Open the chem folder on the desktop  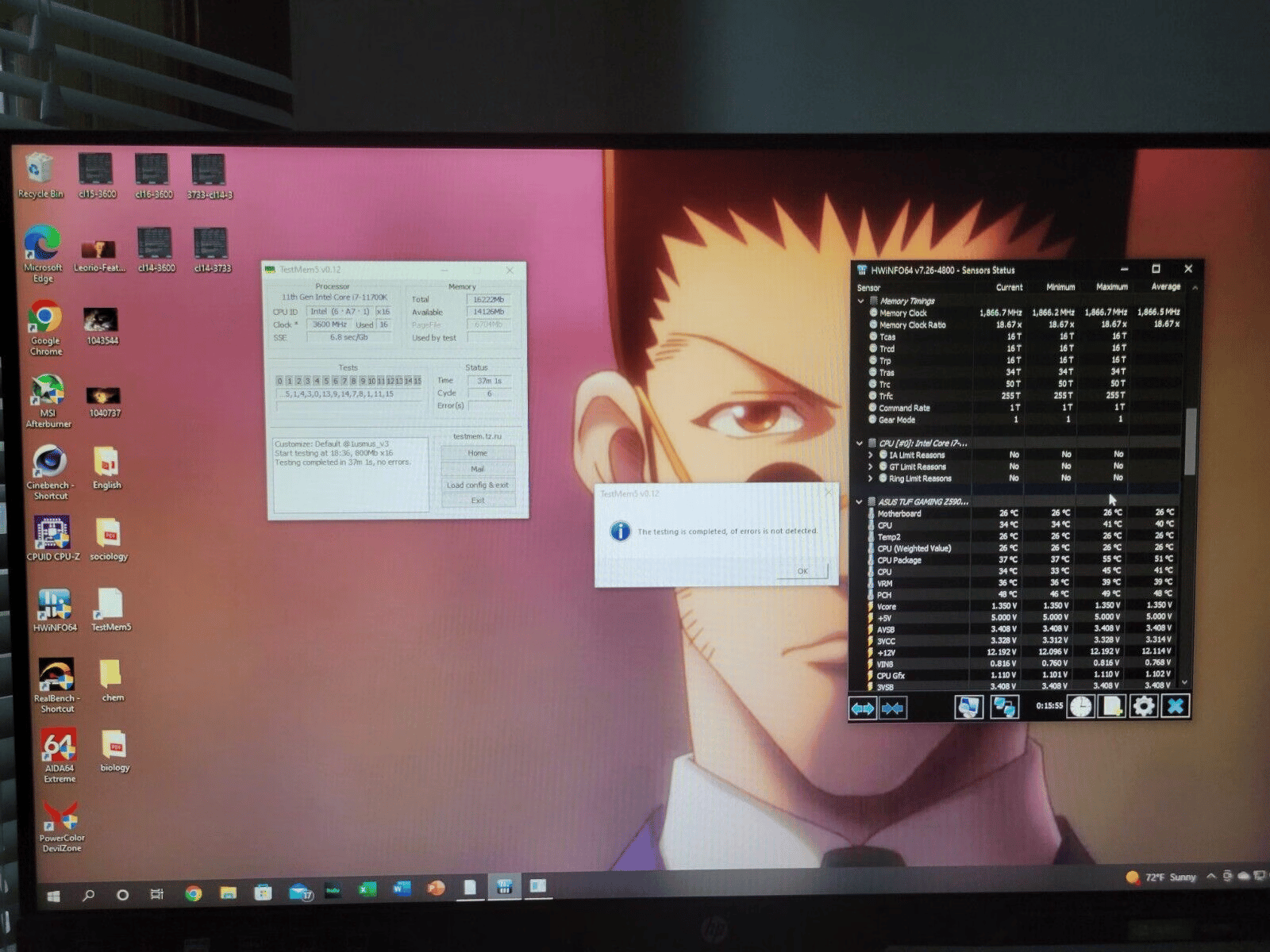click(x=112, y=681)
